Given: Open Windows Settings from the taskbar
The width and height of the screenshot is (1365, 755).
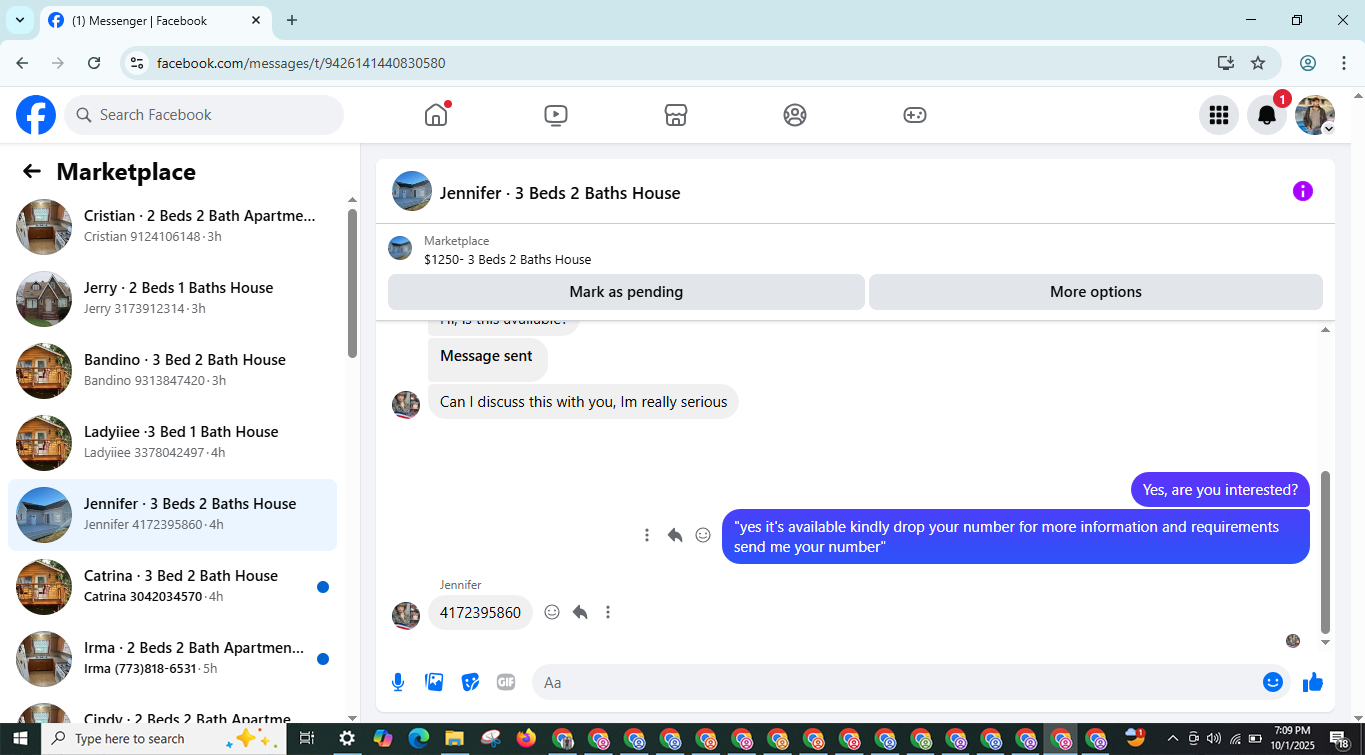Looking at the screenshot, I should coord(347,739).
